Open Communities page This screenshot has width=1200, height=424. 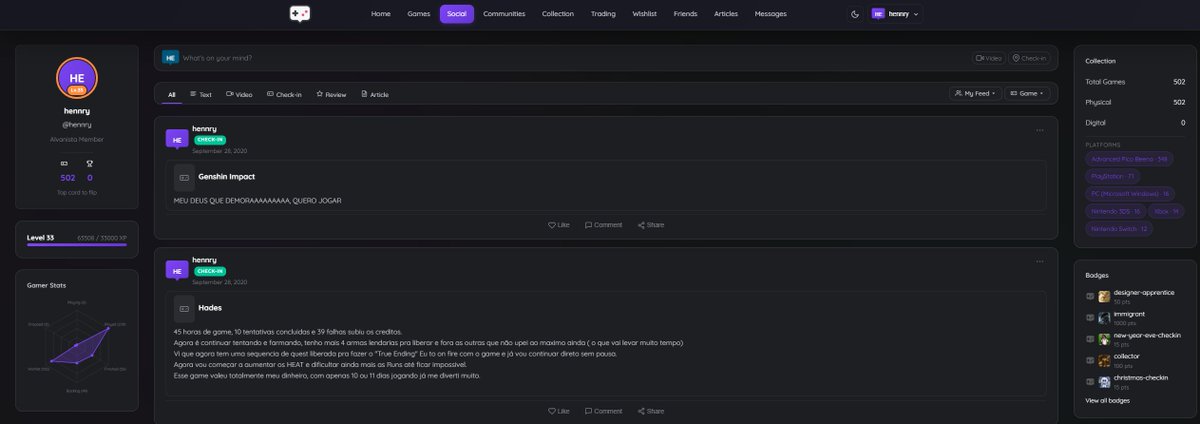504,14
